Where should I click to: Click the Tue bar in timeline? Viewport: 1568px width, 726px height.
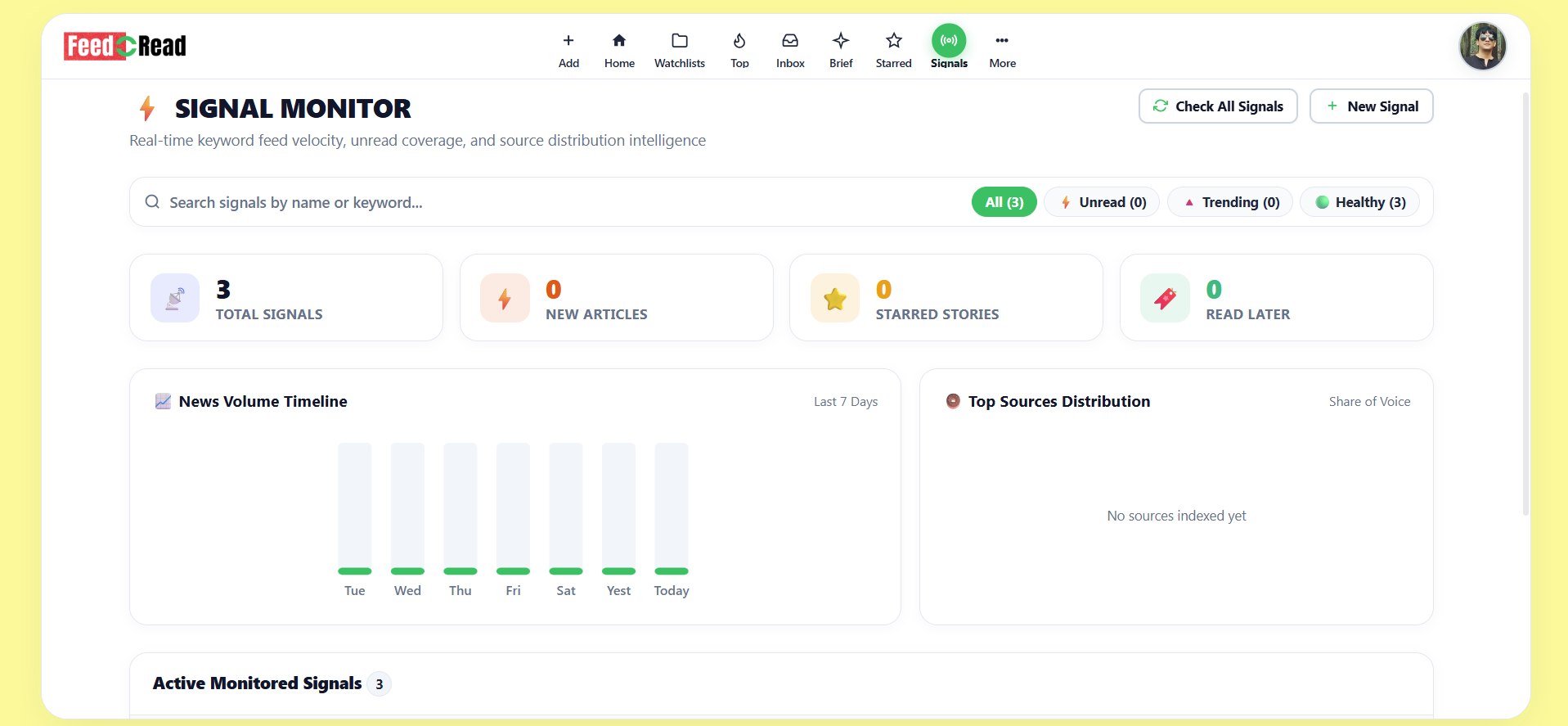click(x=355, y=508)
